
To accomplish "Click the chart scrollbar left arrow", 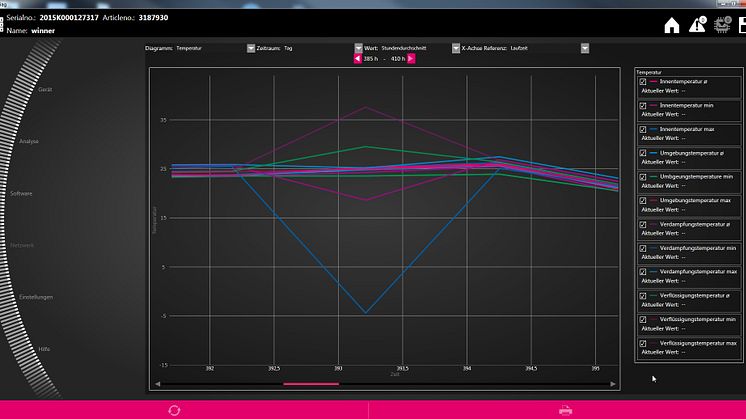I will (x=157, y=384).
